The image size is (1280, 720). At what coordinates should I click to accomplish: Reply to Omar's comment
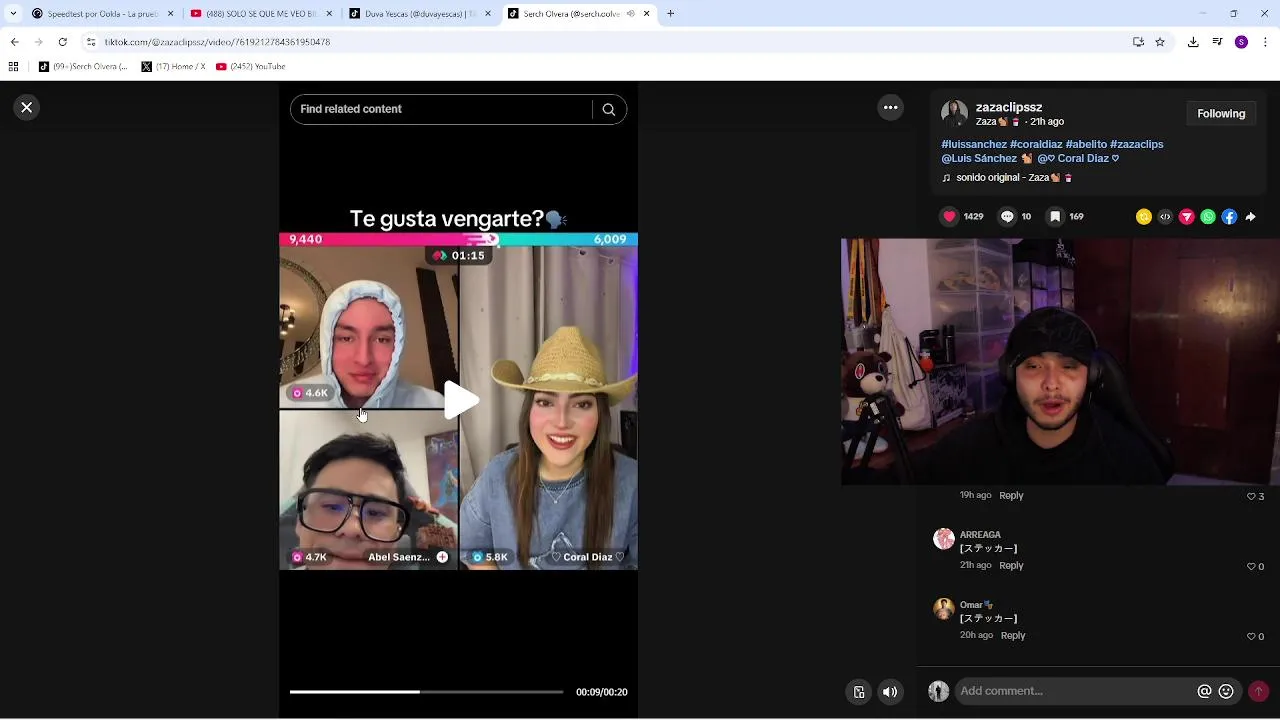tap(1013, 635)
